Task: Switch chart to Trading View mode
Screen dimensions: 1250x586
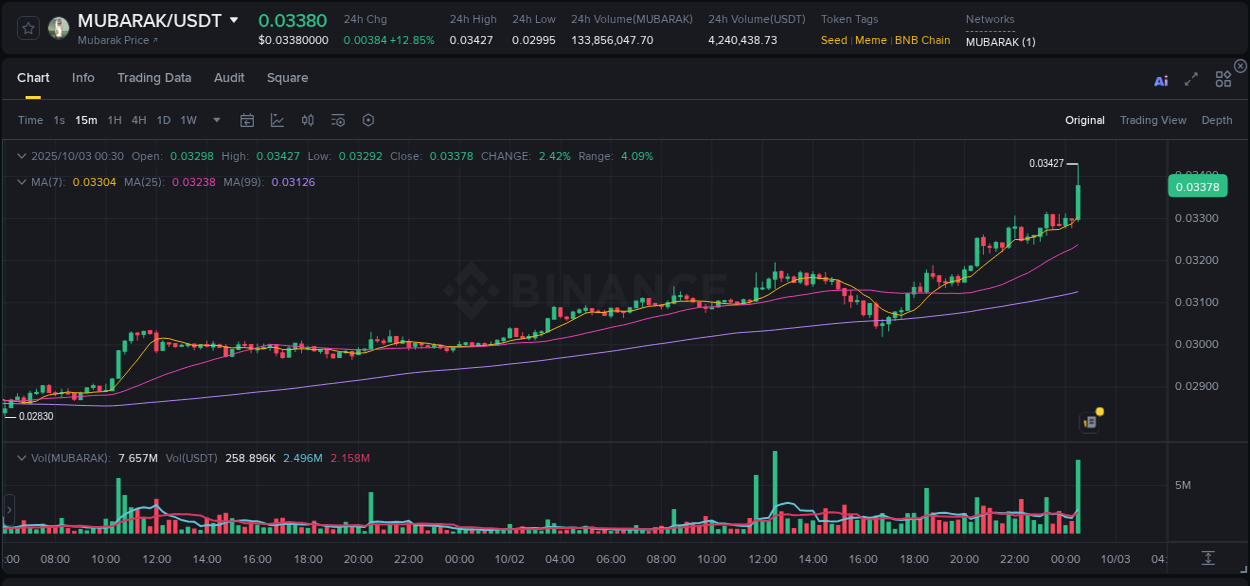Action: coord(1153,119)
